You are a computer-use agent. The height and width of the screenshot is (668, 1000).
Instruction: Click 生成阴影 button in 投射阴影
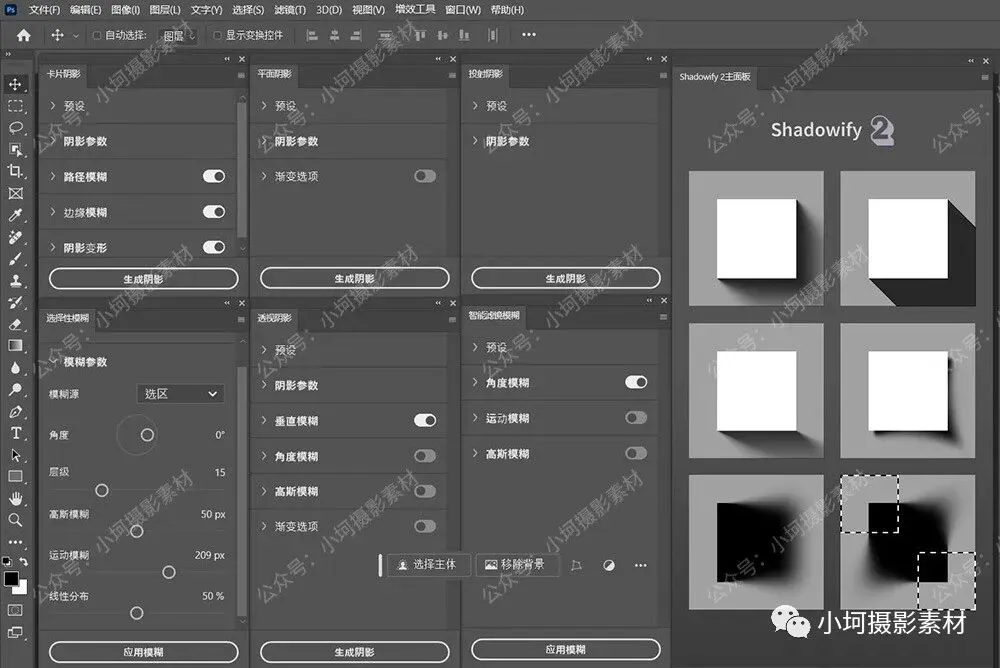[566, 278]
